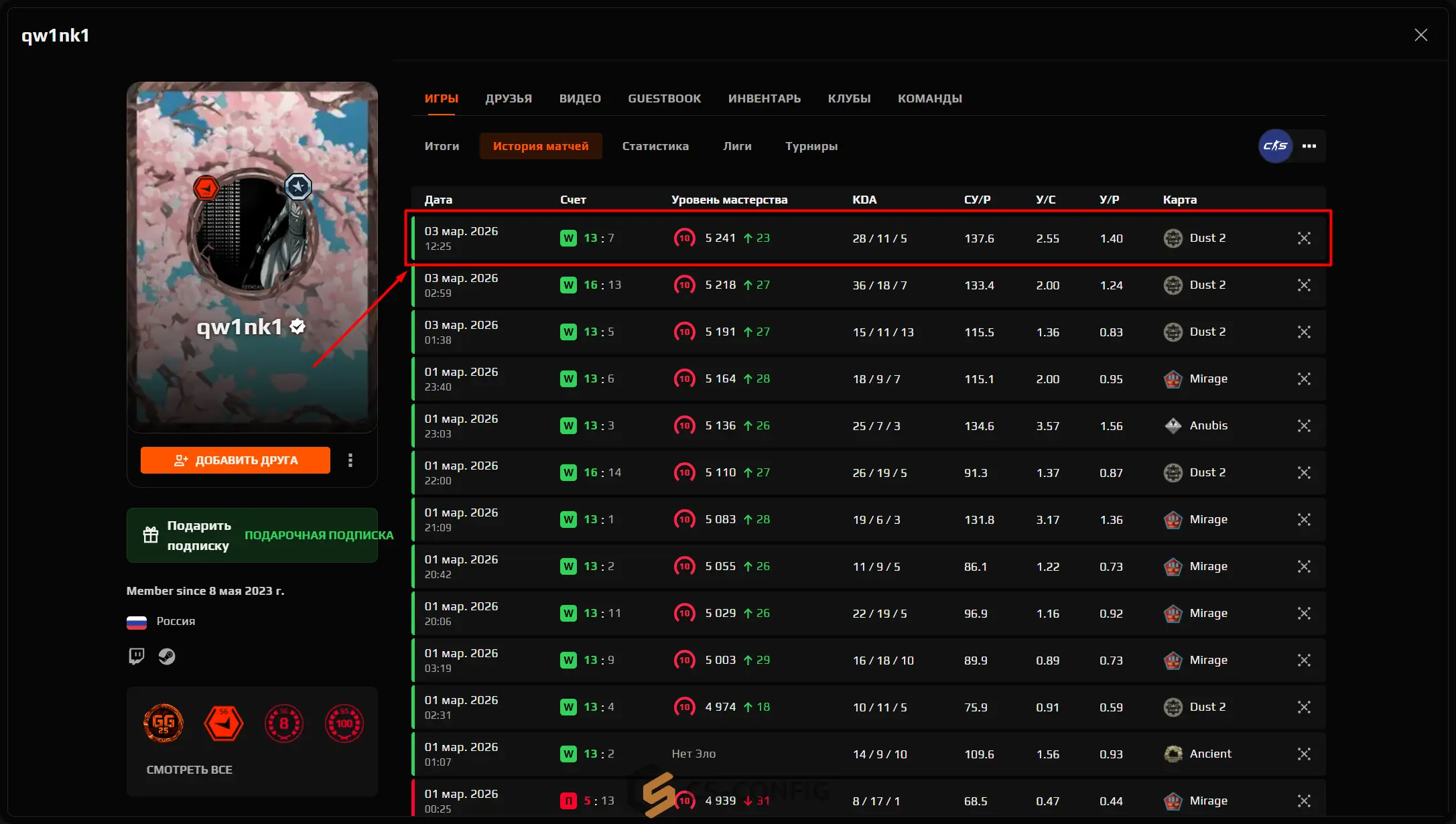This screenshot has height=824, width=1456.
Task: Click Смотреть все achievements link
Action: click(190, 770)
